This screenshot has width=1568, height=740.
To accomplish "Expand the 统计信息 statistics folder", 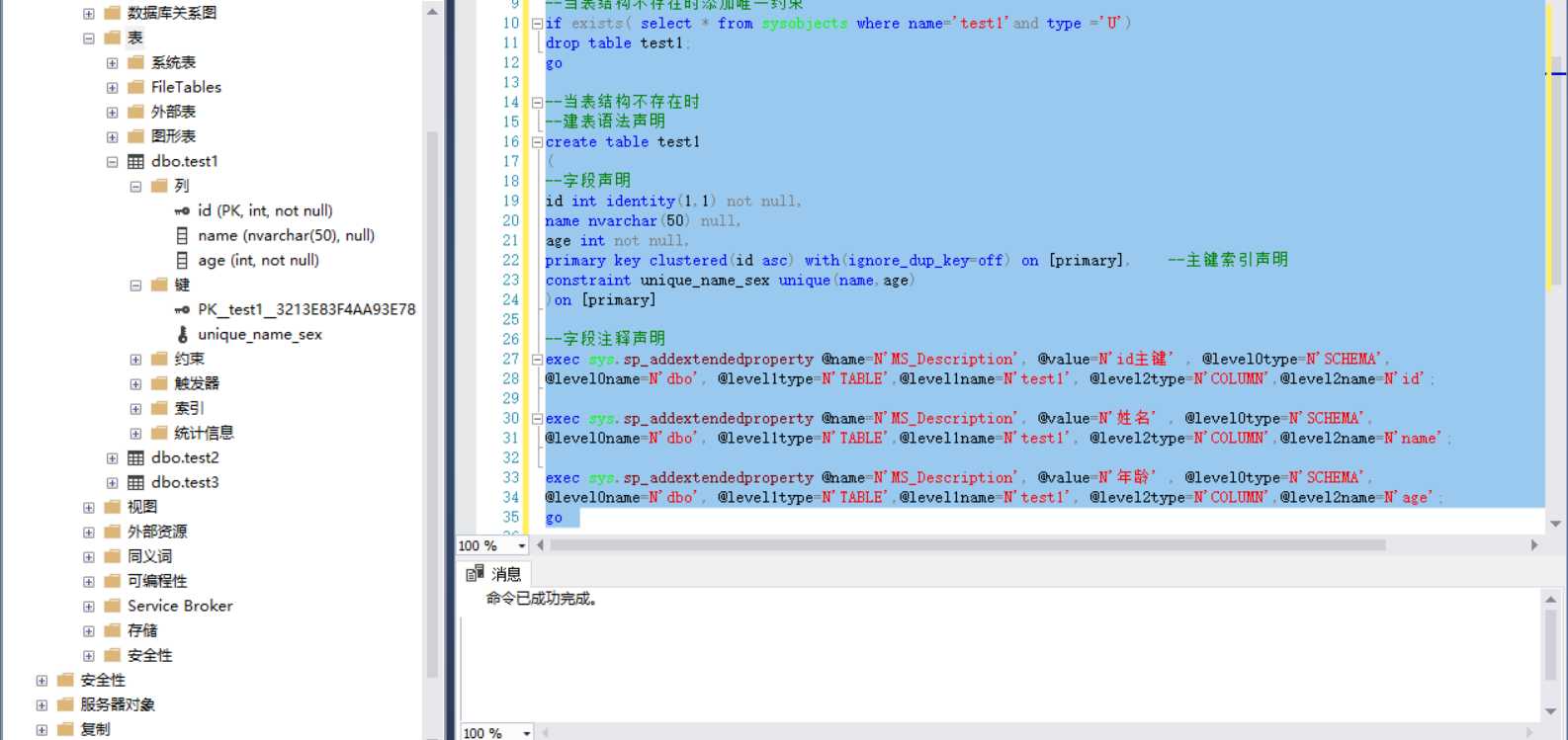I will 136,433.
